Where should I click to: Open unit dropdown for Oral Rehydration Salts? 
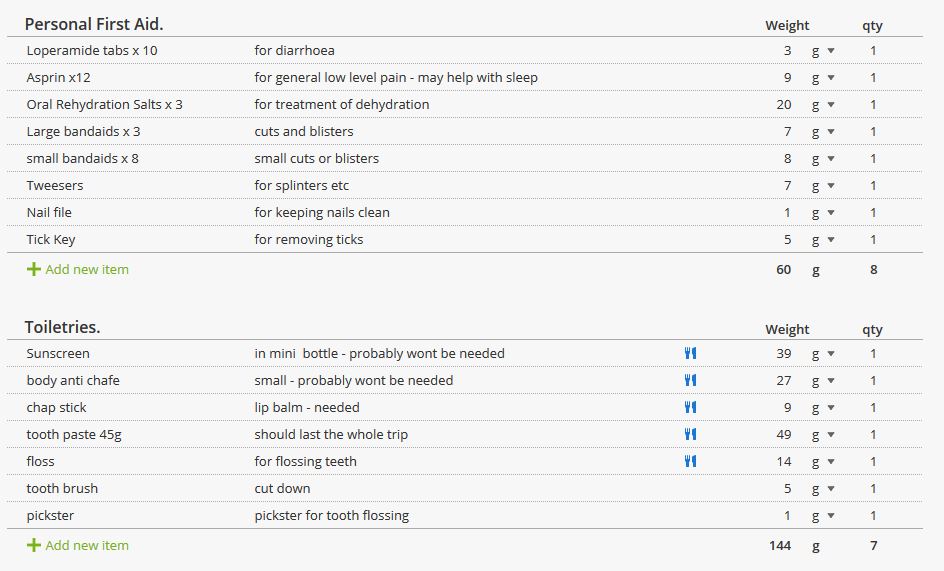pyautogui.click(x=823, y=105)
